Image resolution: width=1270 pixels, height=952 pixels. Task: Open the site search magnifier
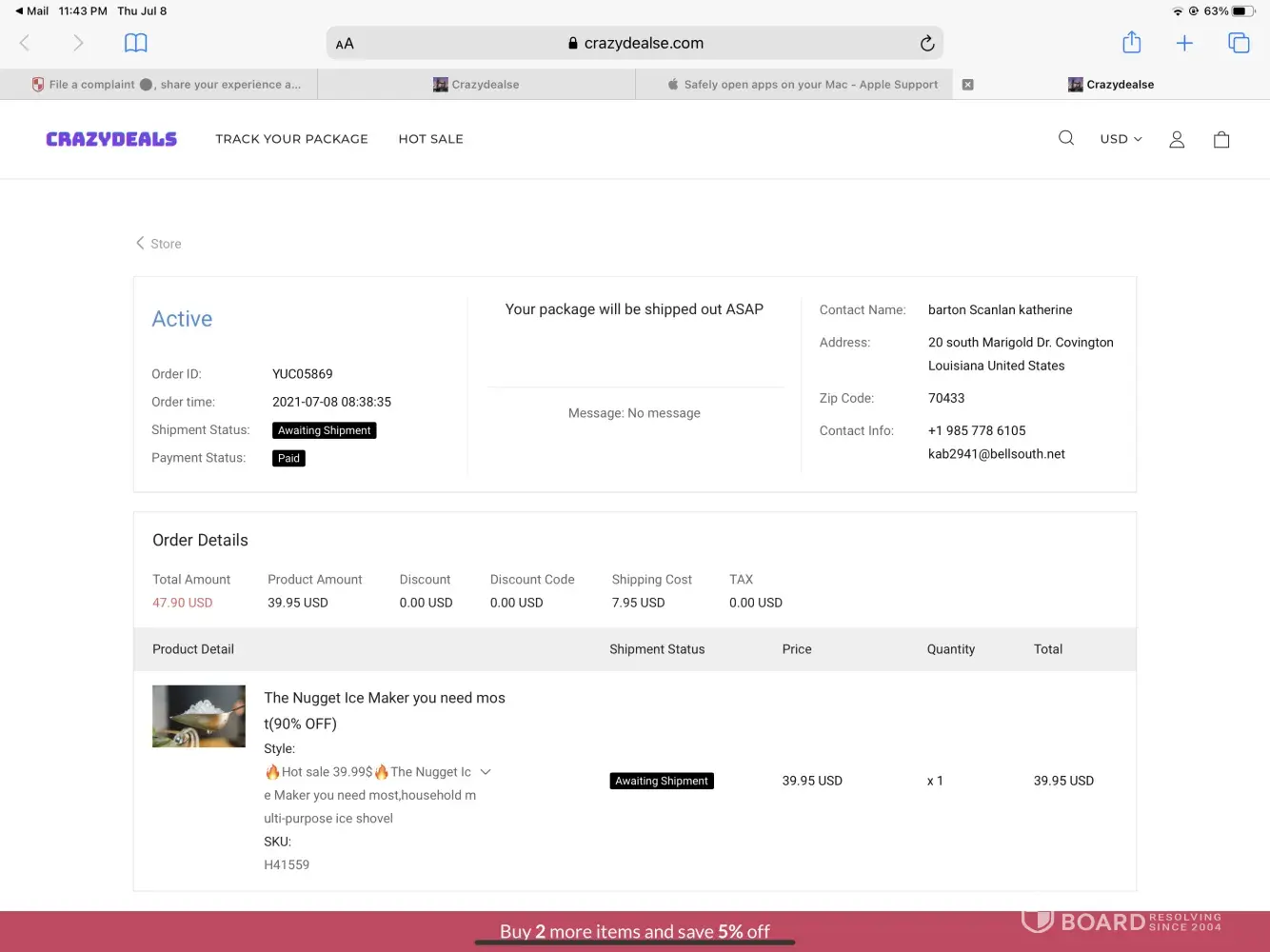pos(1066,138)
